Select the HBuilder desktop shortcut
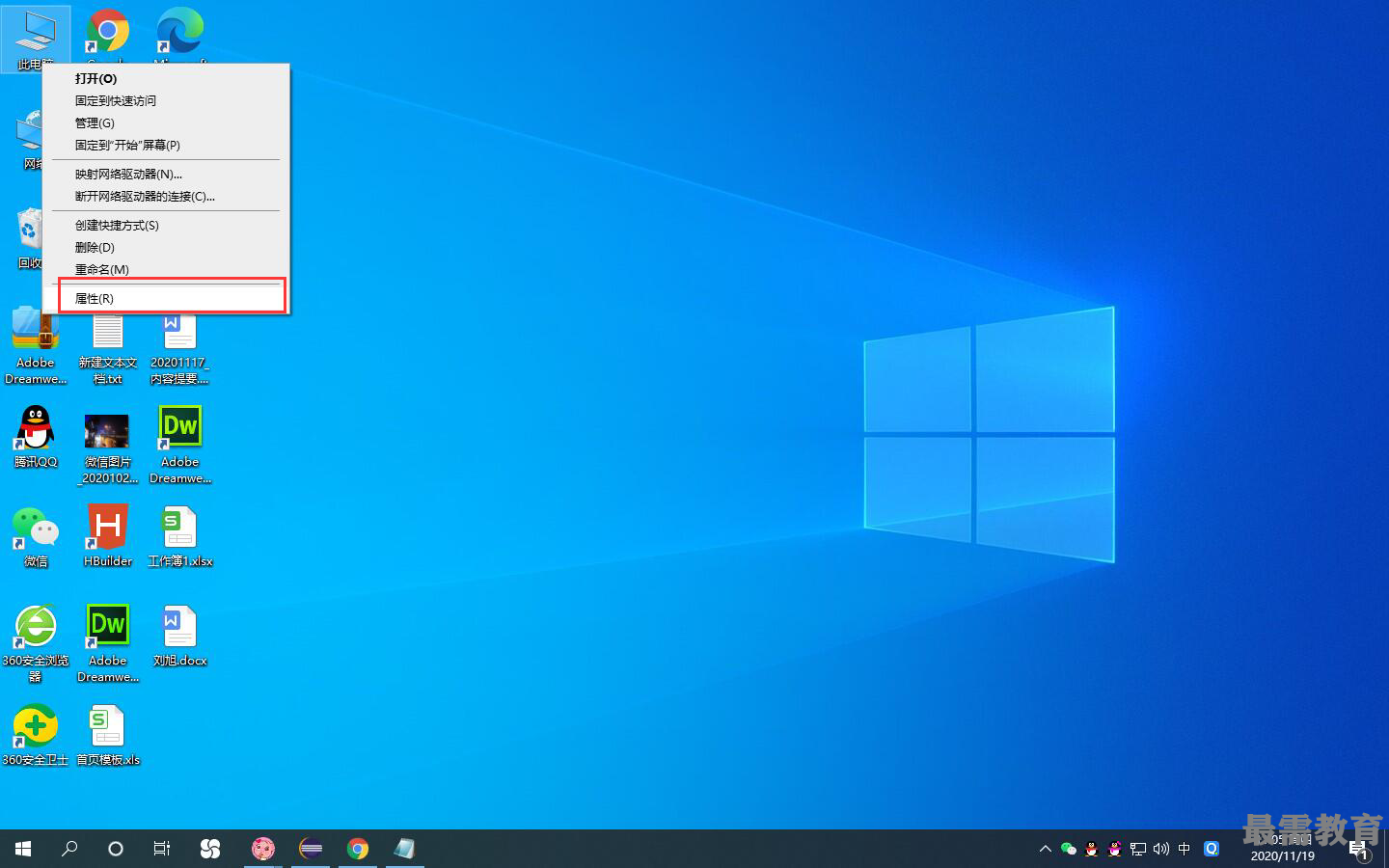The width and height of the screenshot is (1389, 868). (x=108, y=536)
